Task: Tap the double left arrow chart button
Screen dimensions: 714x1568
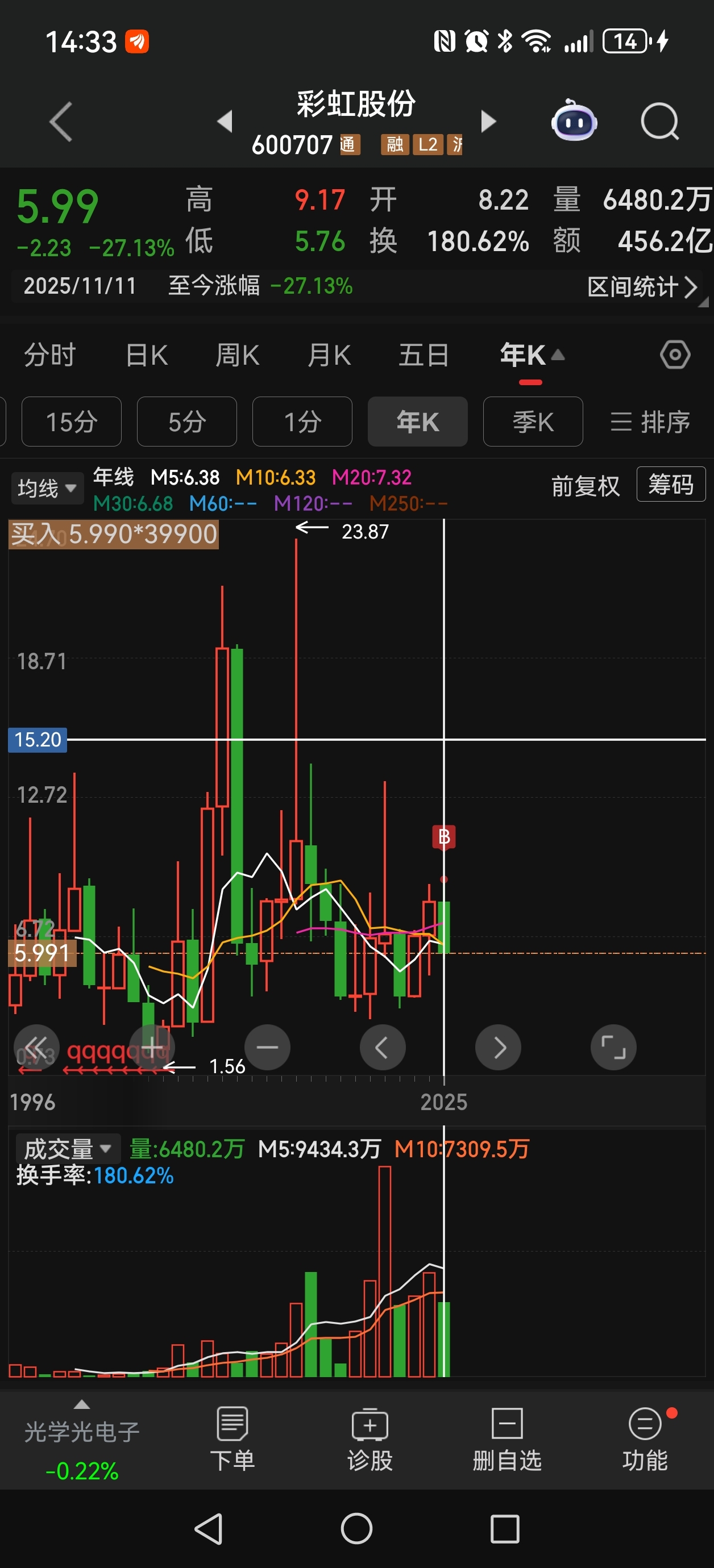Action: pos(36,1048)
